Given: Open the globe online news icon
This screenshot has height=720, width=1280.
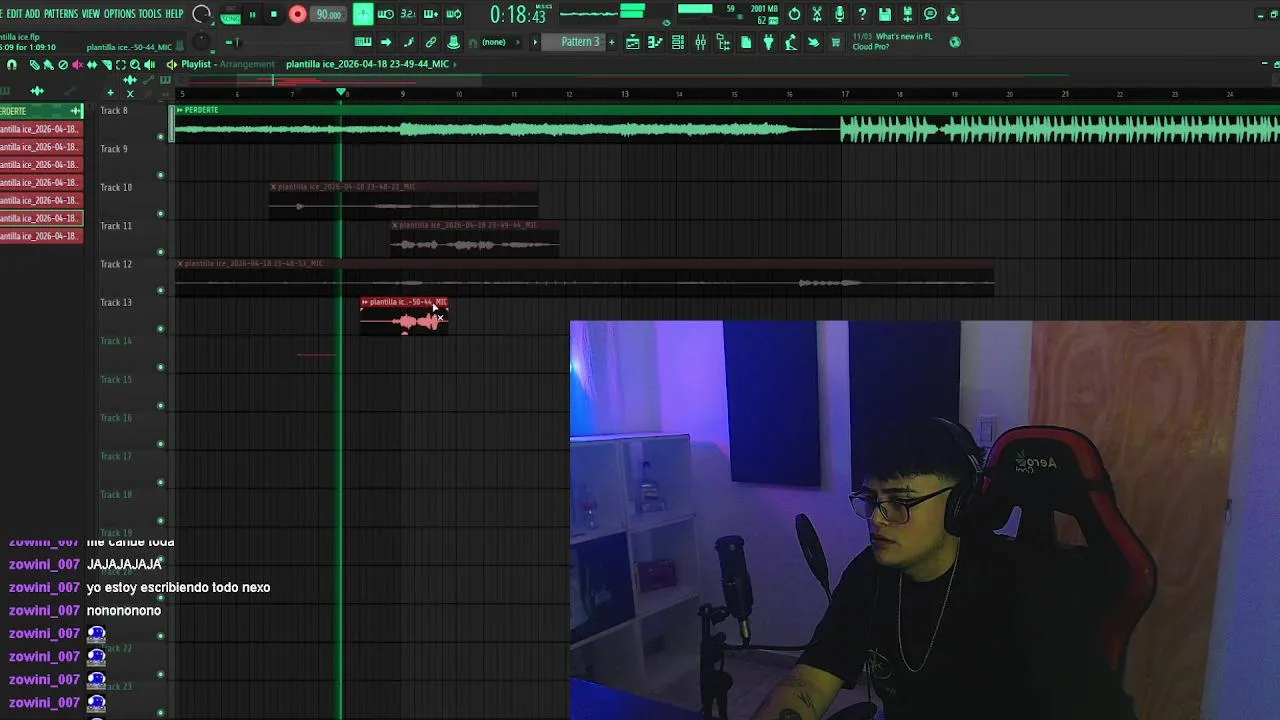Looking at the screenshot, I should click(x=955, y=42).
